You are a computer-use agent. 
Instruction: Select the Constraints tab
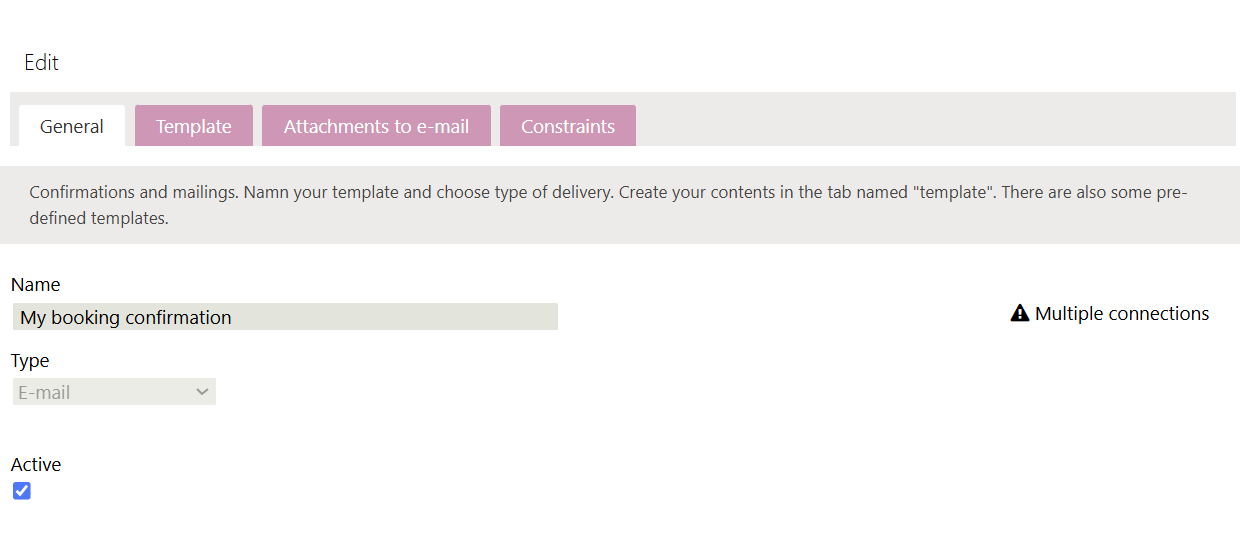tap(568, 127)
